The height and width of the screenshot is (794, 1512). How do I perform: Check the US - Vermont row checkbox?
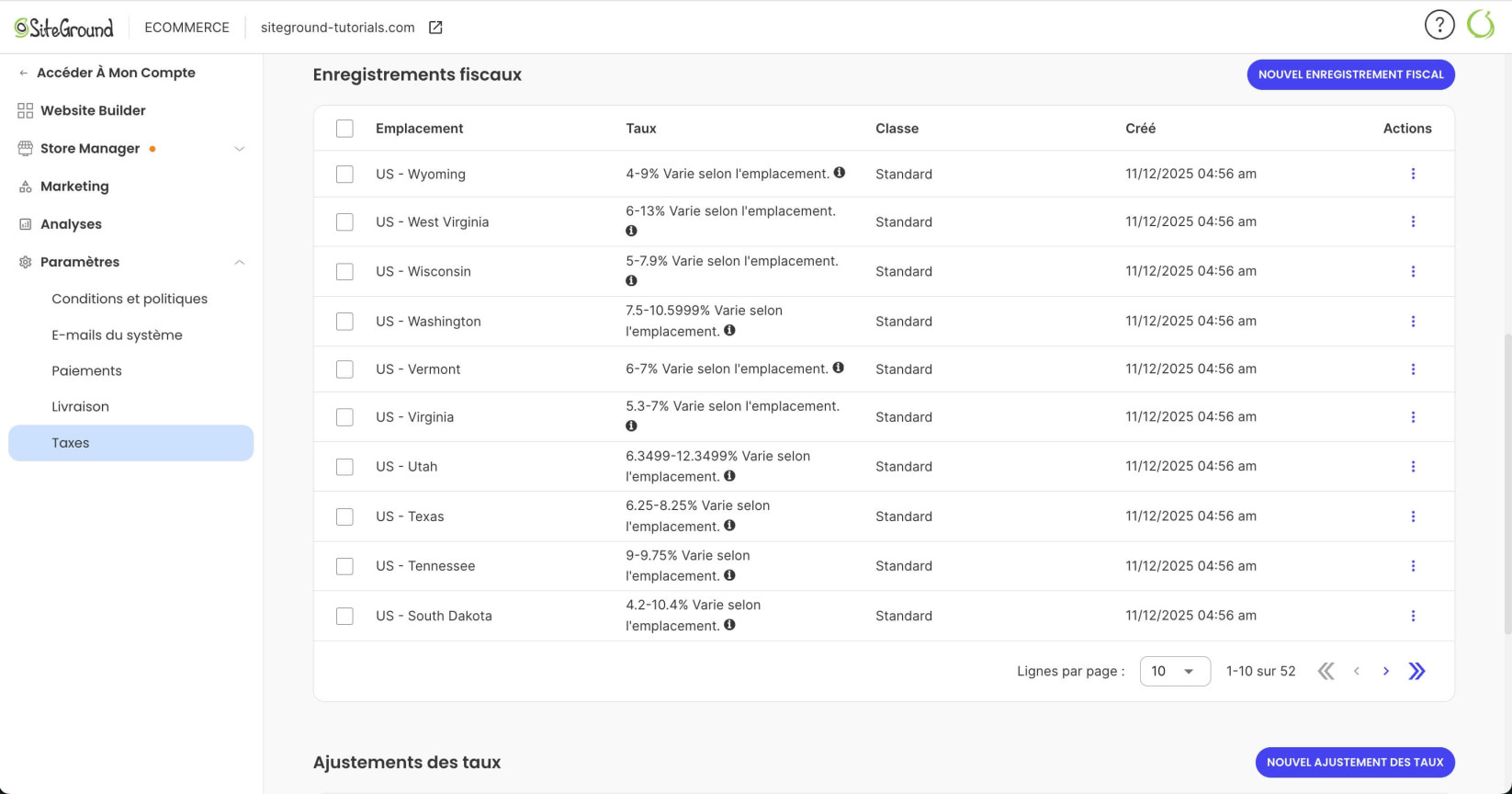pyautogui.click(x=344, y=369)
